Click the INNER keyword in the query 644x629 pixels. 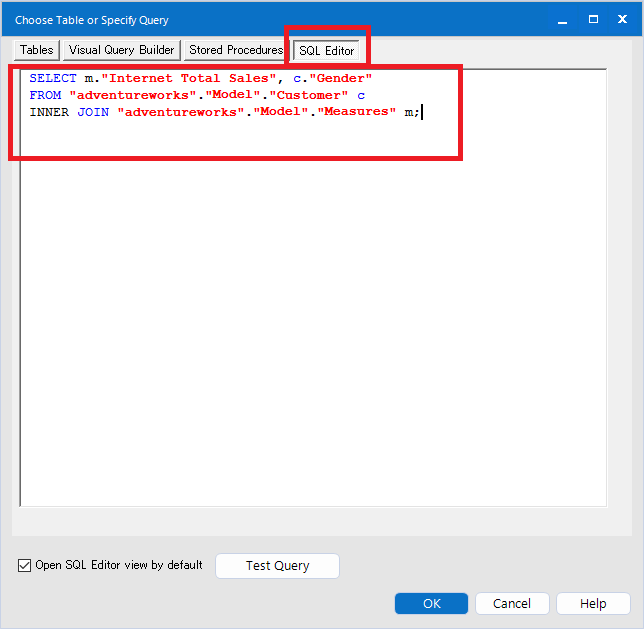pyautogui.click(x=49, y=112)
